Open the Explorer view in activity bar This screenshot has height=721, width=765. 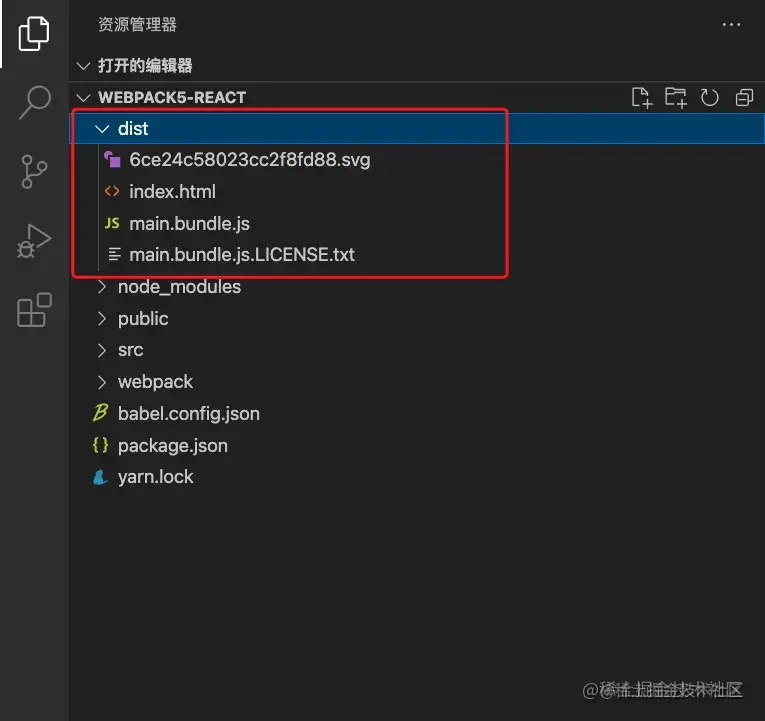coord(34,34)
